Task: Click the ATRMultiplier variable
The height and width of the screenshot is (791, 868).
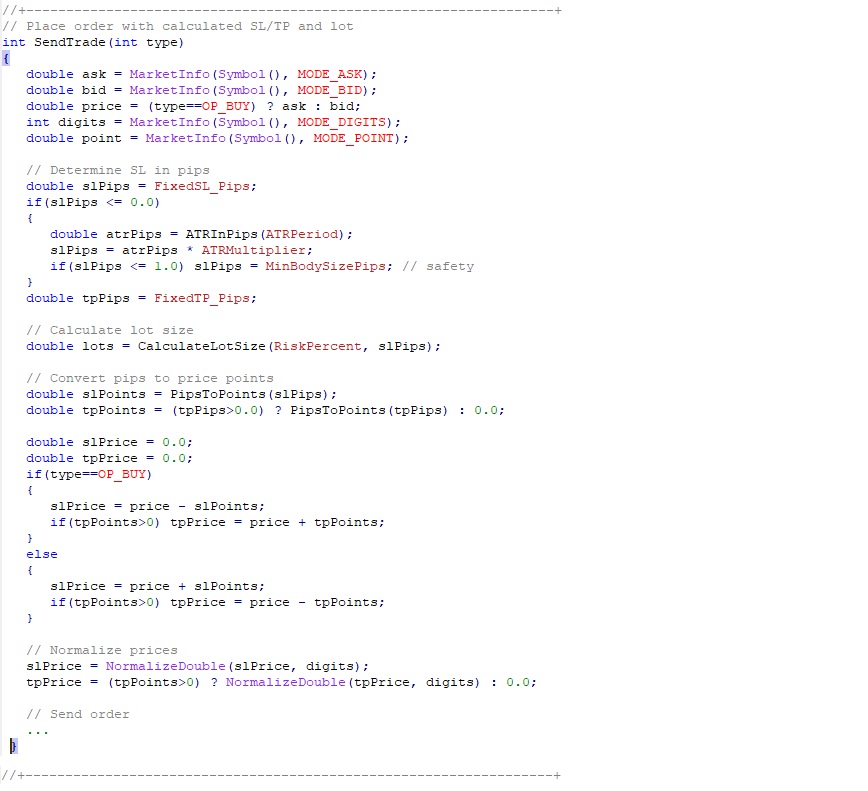Action: click(x=256, y=250)
